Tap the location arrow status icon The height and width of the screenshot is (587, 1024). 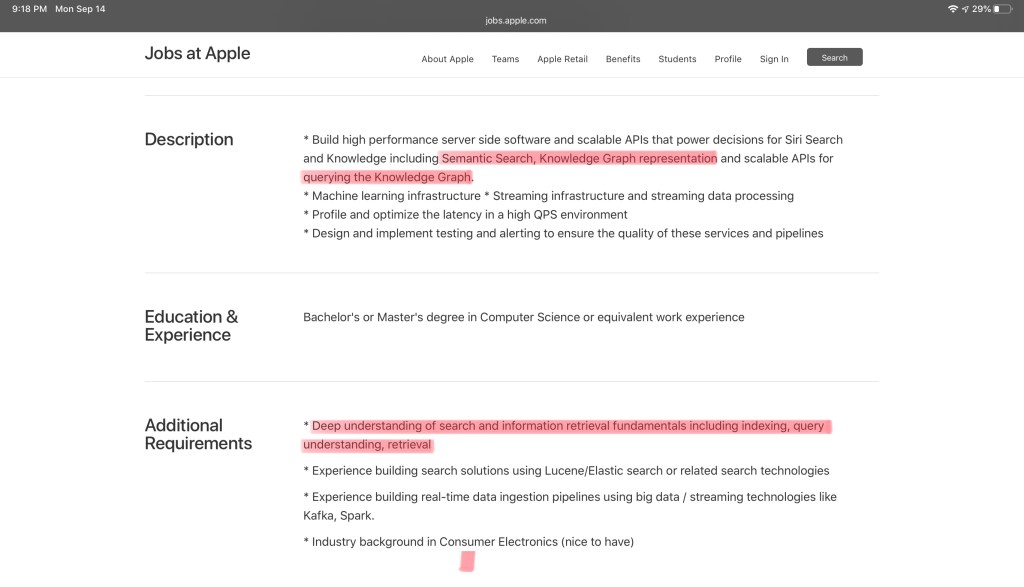pos(965,9)
